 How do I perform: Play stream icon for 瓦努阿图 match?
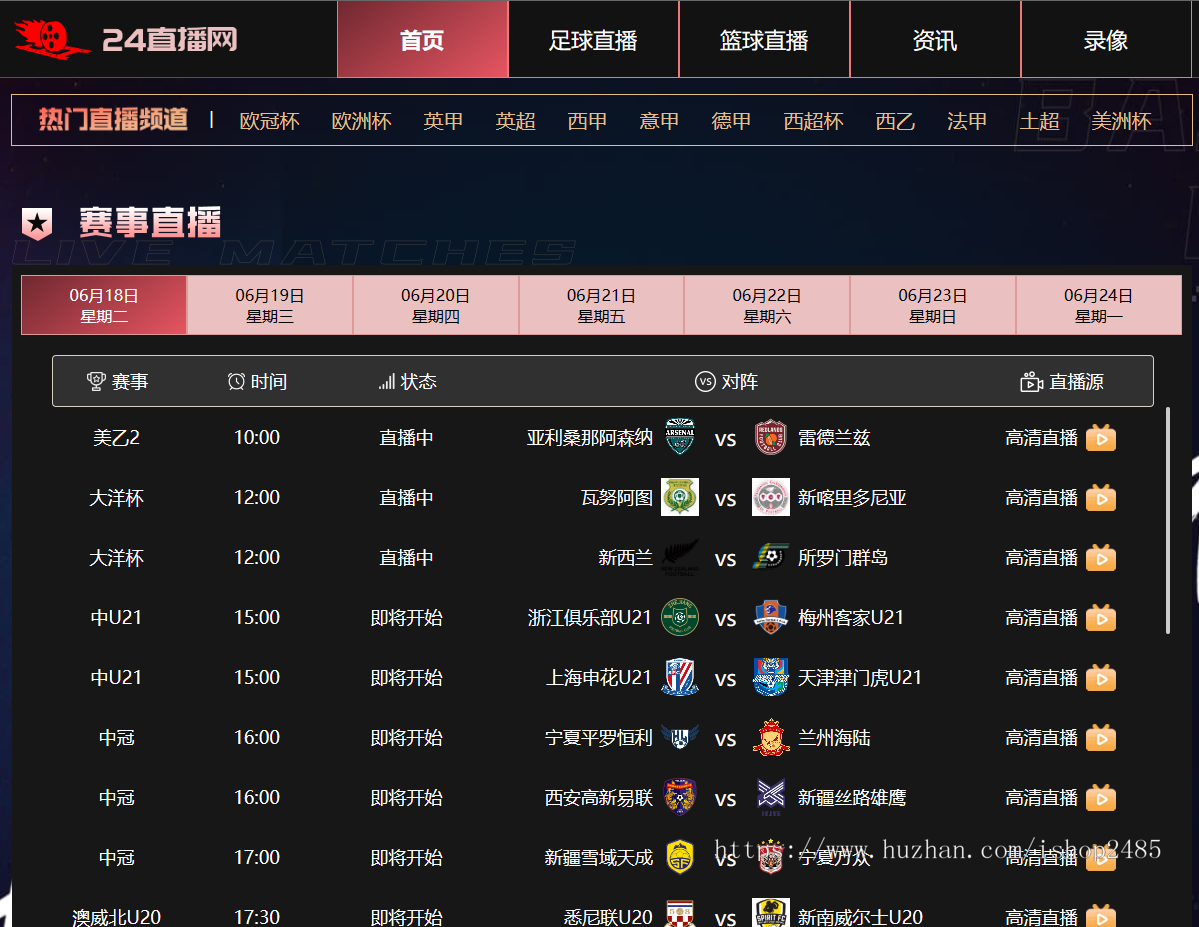tap(1101, 498)
